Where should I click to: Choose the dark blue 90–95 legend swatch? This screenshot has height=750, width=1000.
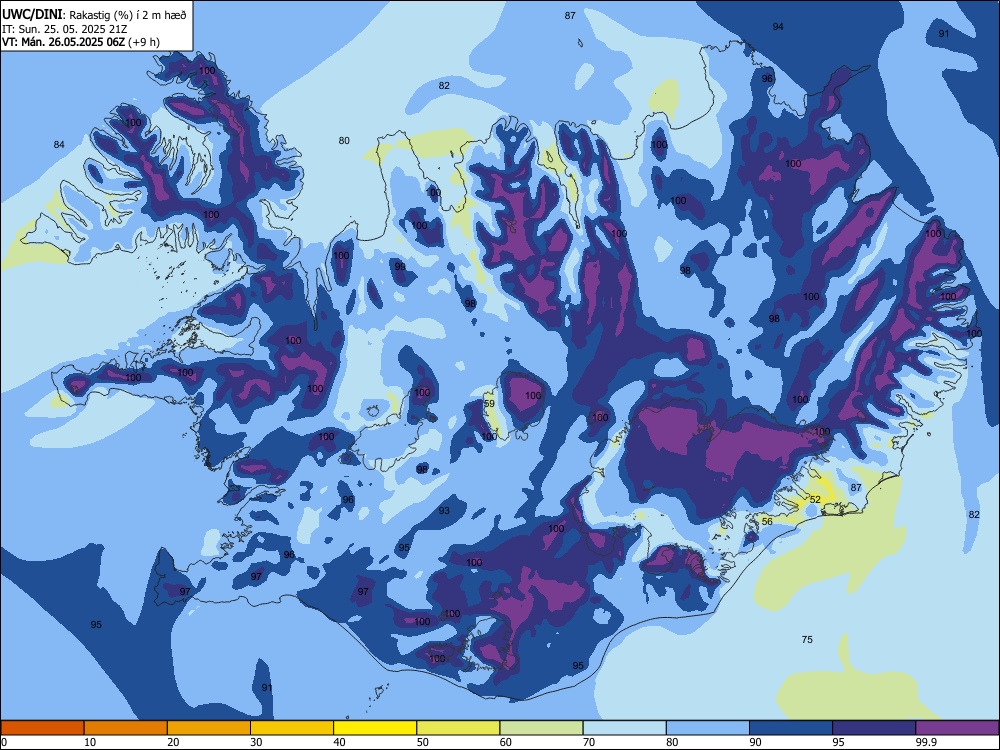coord(791,728)
